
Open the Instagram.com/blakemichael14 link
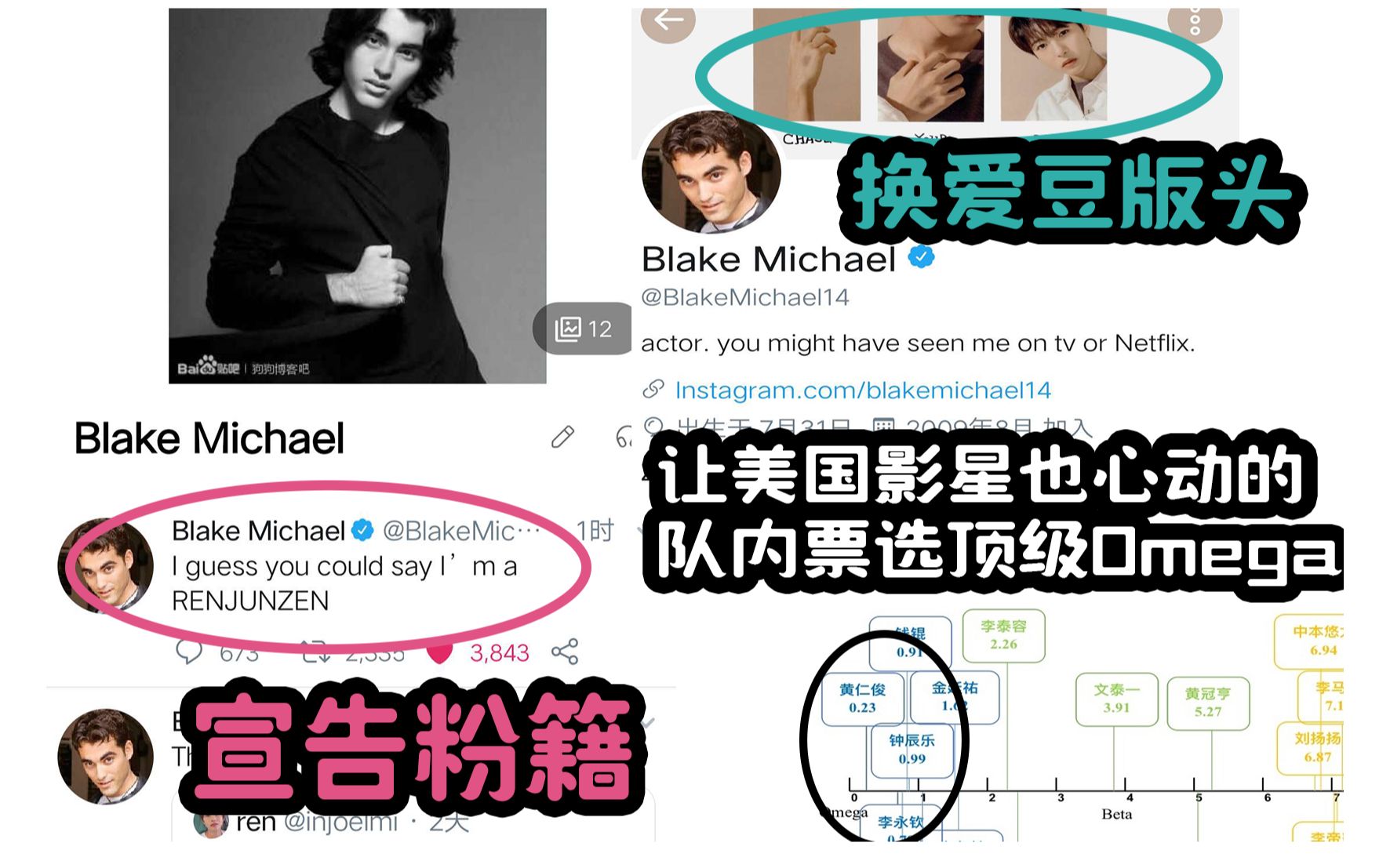pyautogui.click(x=863, y=390)
